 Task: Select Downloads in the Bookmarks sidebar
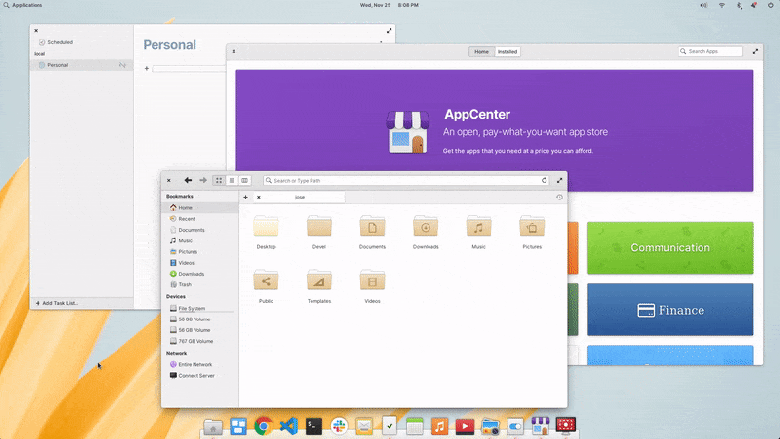point(200,274)
